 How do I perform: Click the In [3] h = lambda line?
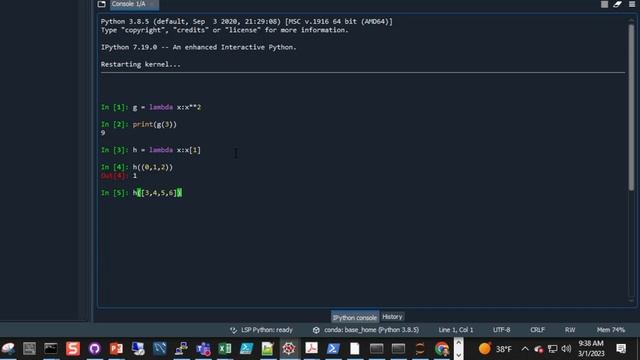click(x=151, y=150)
